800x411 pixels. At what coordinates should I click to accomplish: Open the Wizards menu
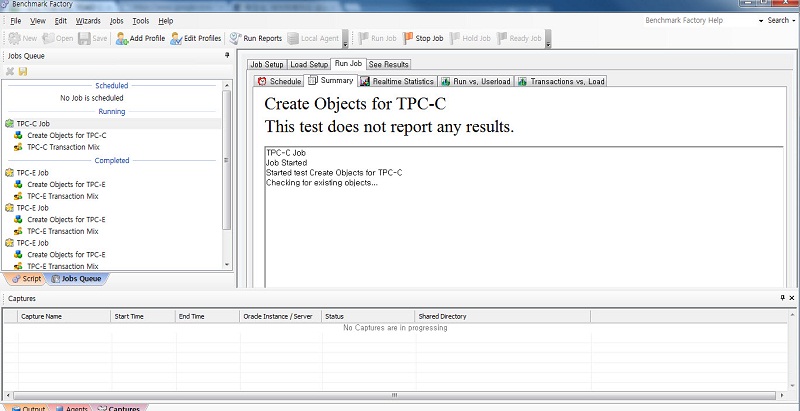(x=89, y=20)
